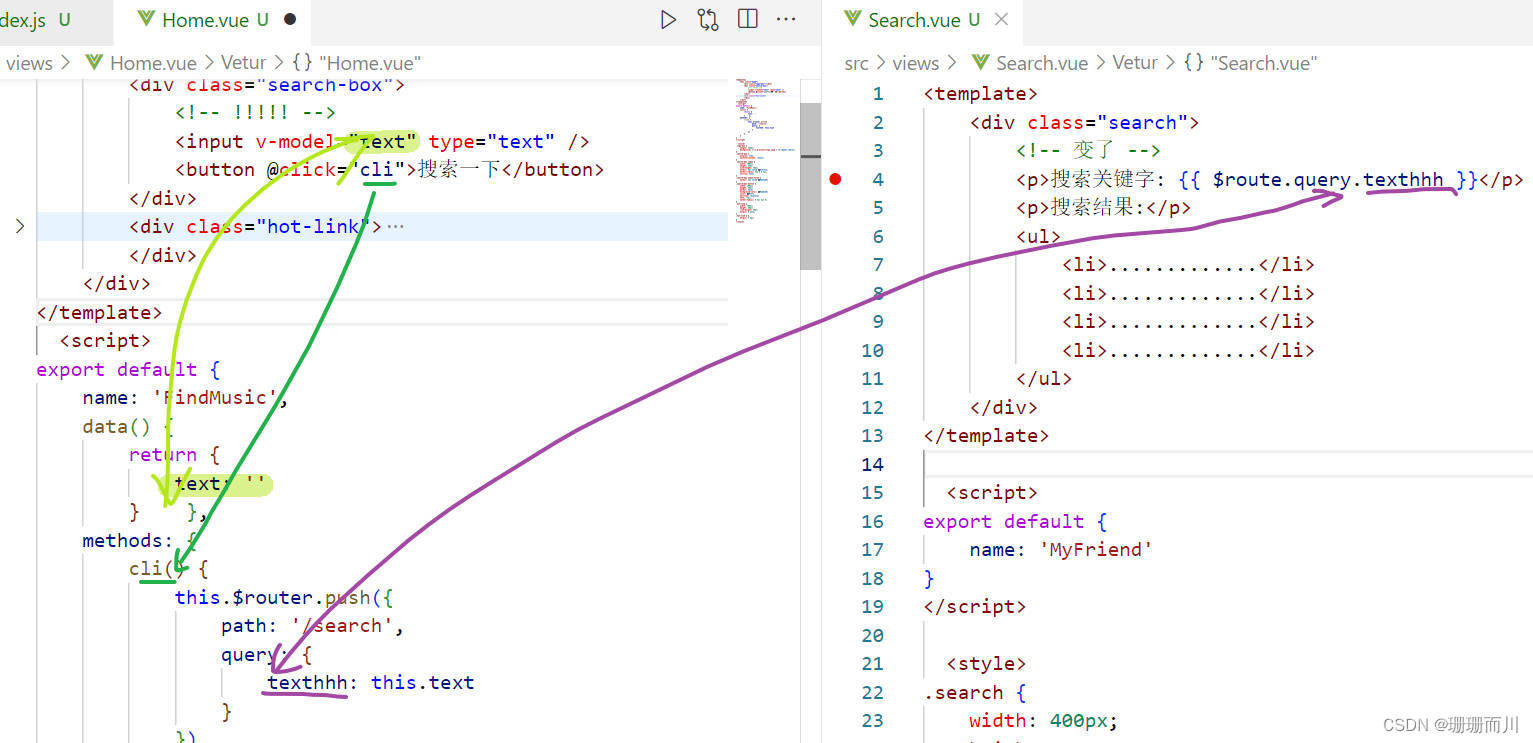Click the <ul> tag on line 6
The width and height of the screenshot is (1533, 743).
pos(1038,236)
